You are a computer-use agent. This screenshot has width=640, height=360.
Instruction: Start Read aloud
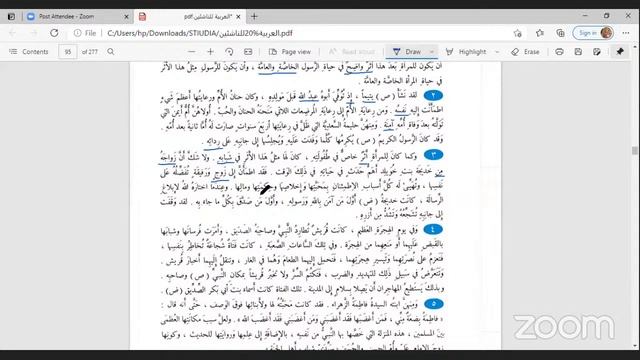click(x=352, y=52)
